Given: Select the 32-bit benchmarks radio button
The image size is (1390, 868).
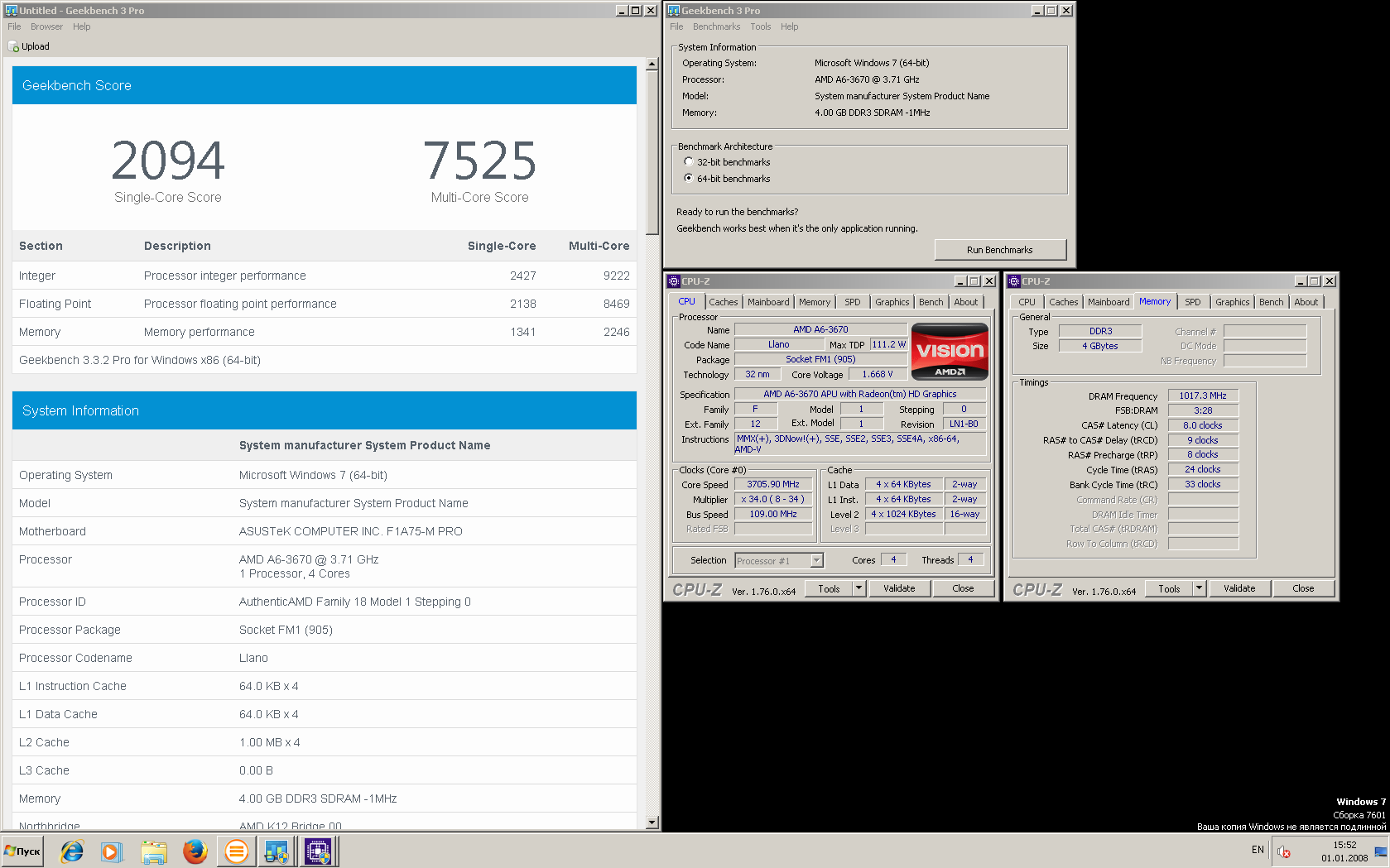Looking at the screenshot, I should coord(688,162).
